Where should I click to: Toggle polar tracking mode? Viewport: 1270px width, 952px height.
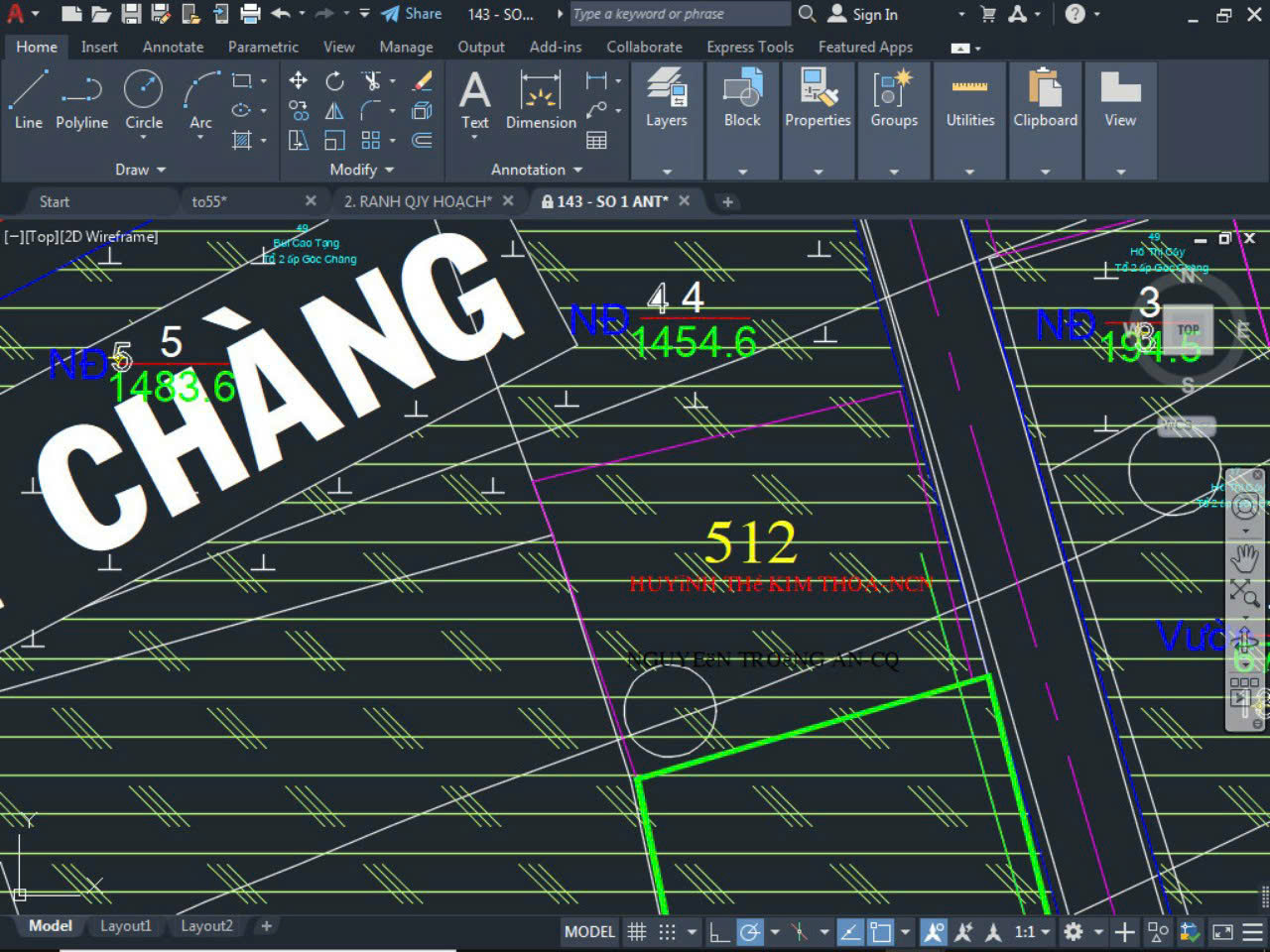tap(751, 931)
